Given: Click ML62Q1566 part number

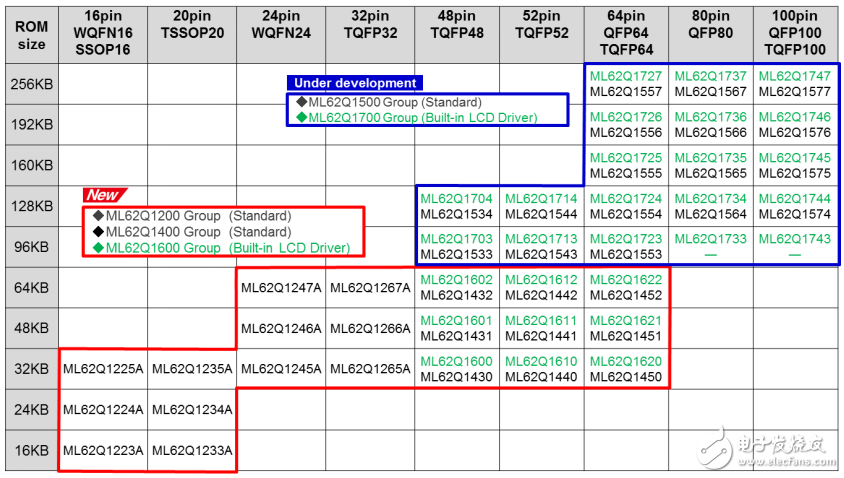Looking at the screenshot, I should 711,132.
